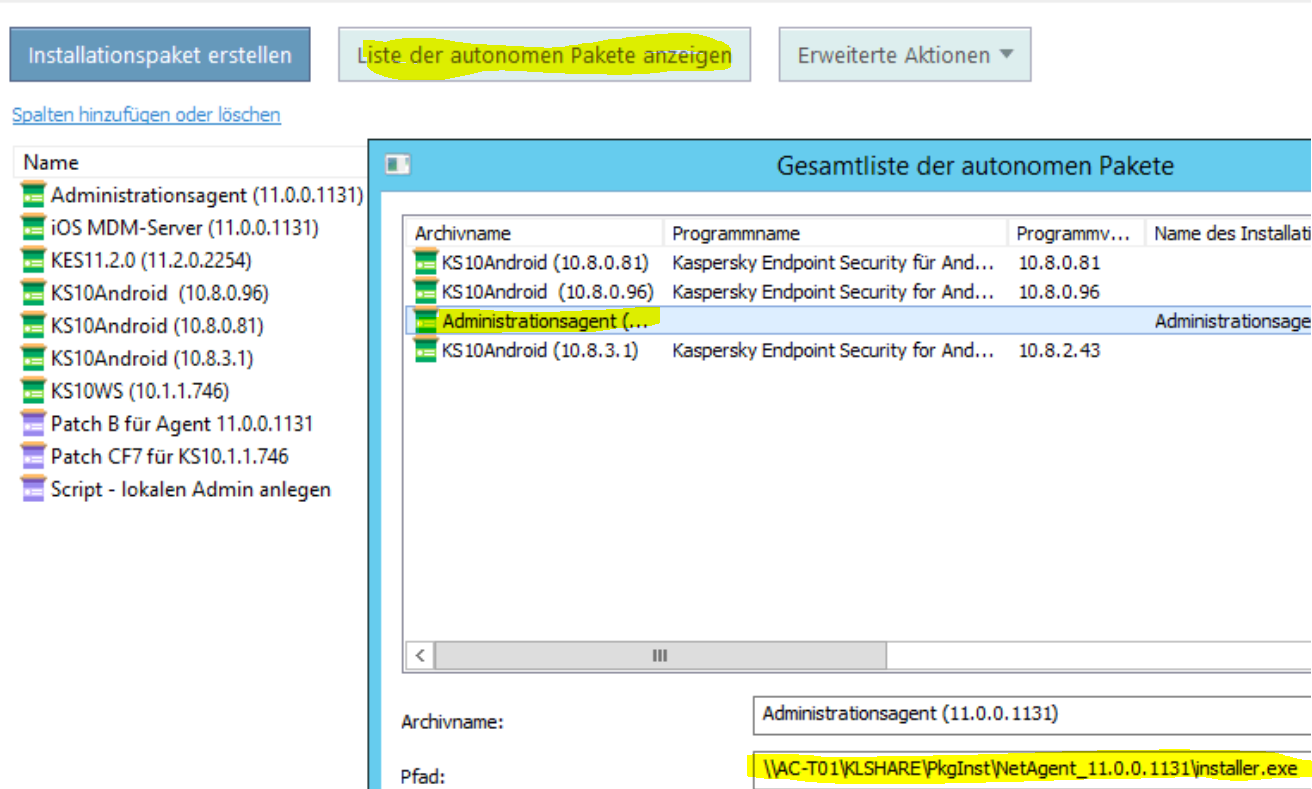Click the Script - lokalen Admin anlegen icon
The height and width of the screenshot is (789, 1312).
pyautogui.click(x=33, y=490)
